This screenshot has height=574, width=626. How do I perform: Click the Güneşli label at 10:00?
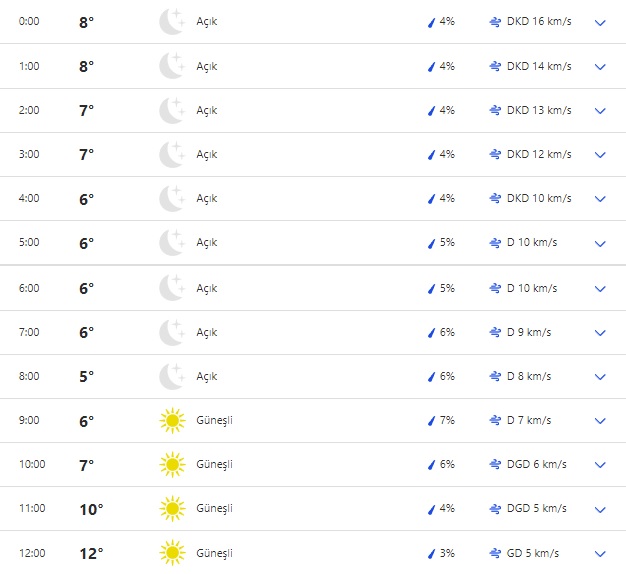pos(214,465)
